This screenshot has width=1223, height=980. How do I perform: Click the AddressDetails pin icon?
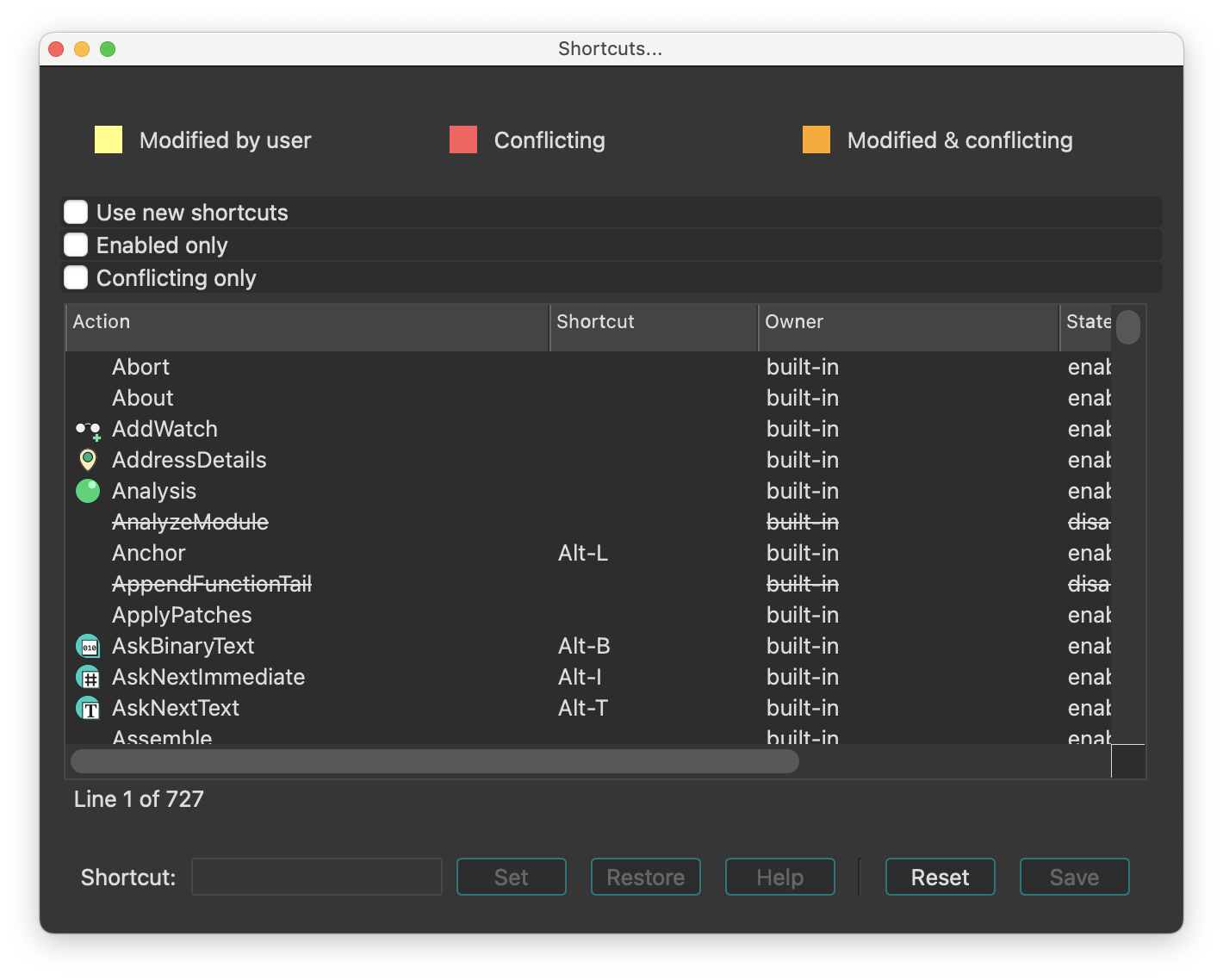[88, 461]
